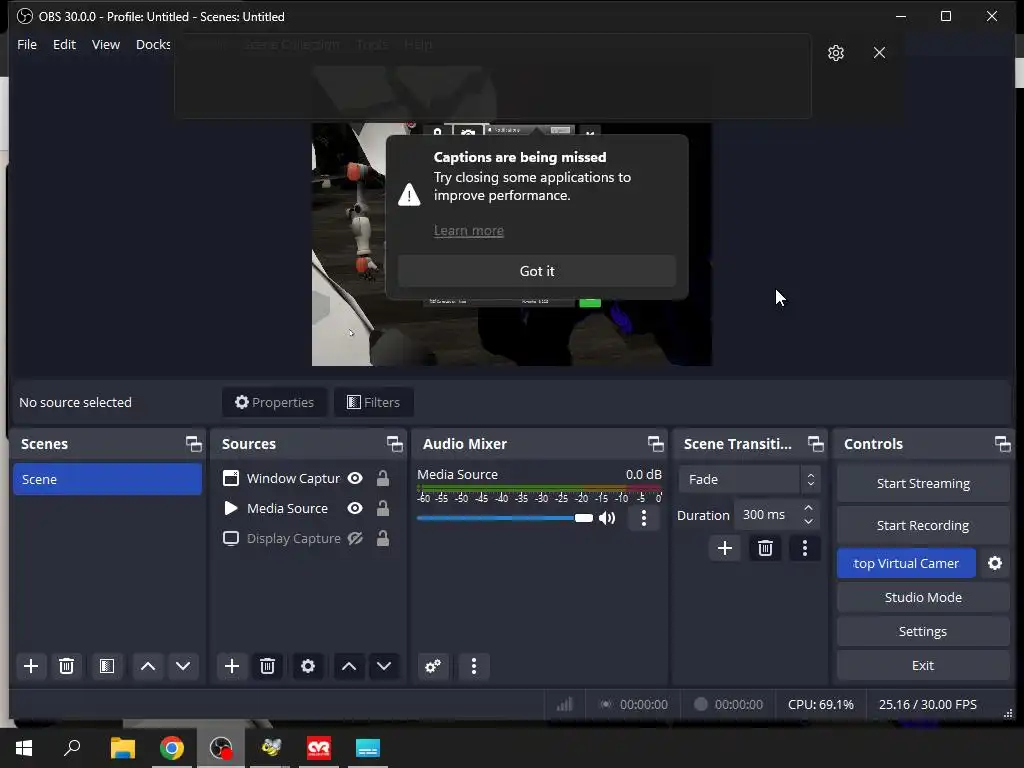
Task: Open source properties gear in Sources panel
Action: (308, 666)
